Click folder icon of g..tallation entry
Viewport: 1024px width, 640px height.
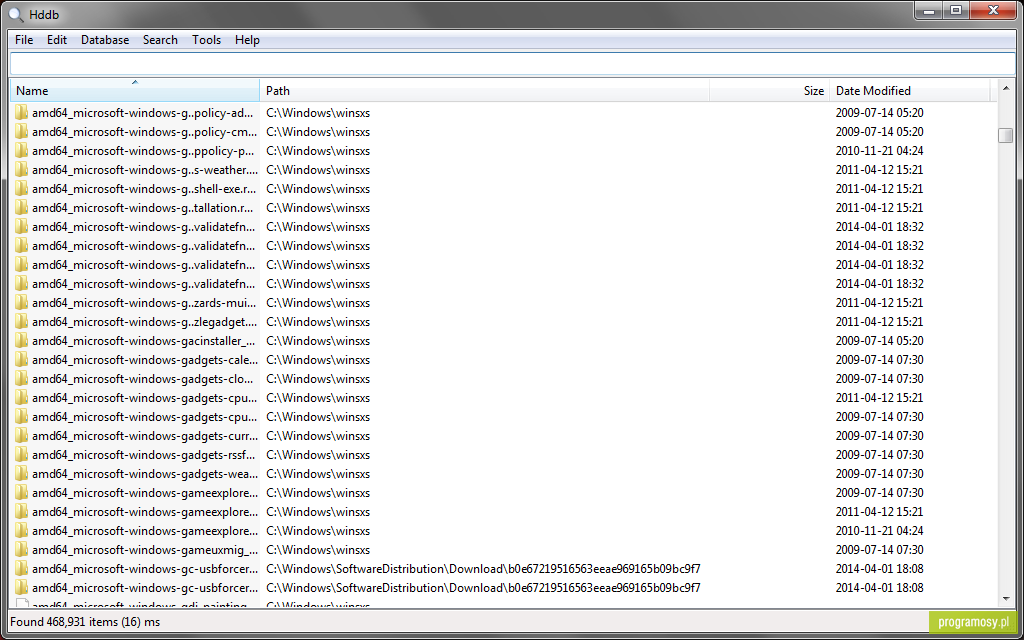point(22,208)
